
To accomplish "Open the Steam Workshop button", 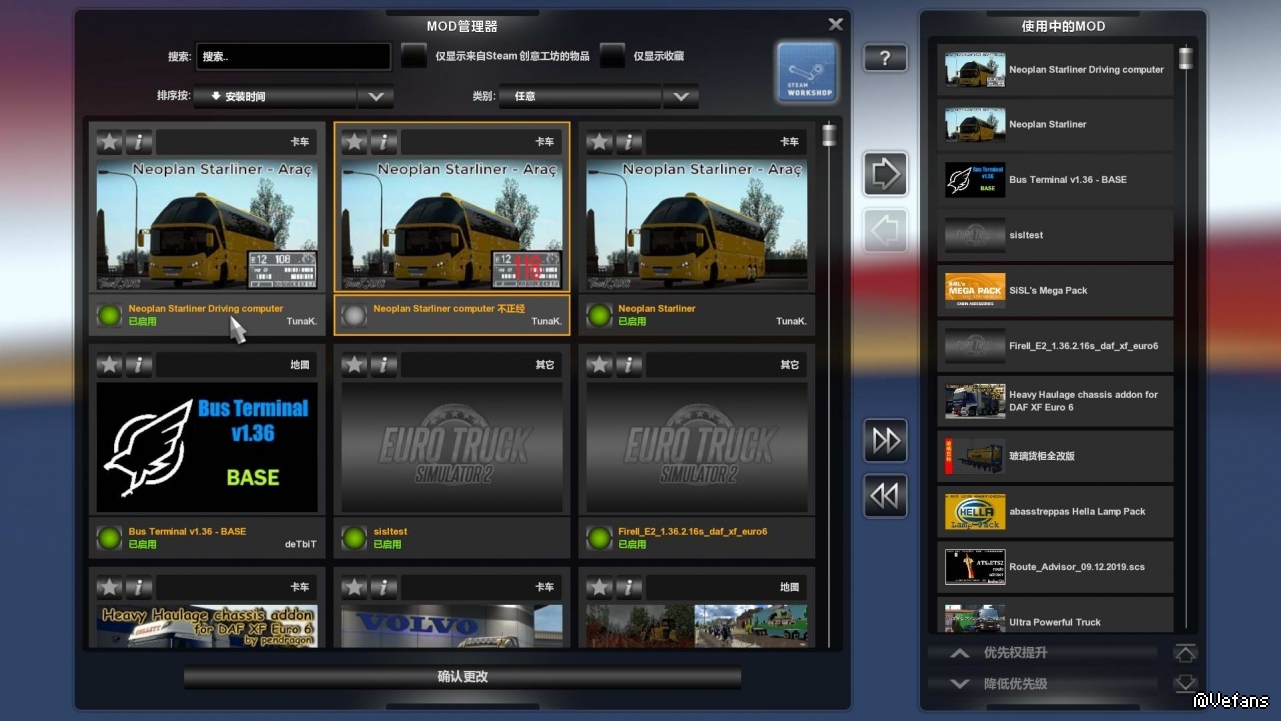I will 807,72.
